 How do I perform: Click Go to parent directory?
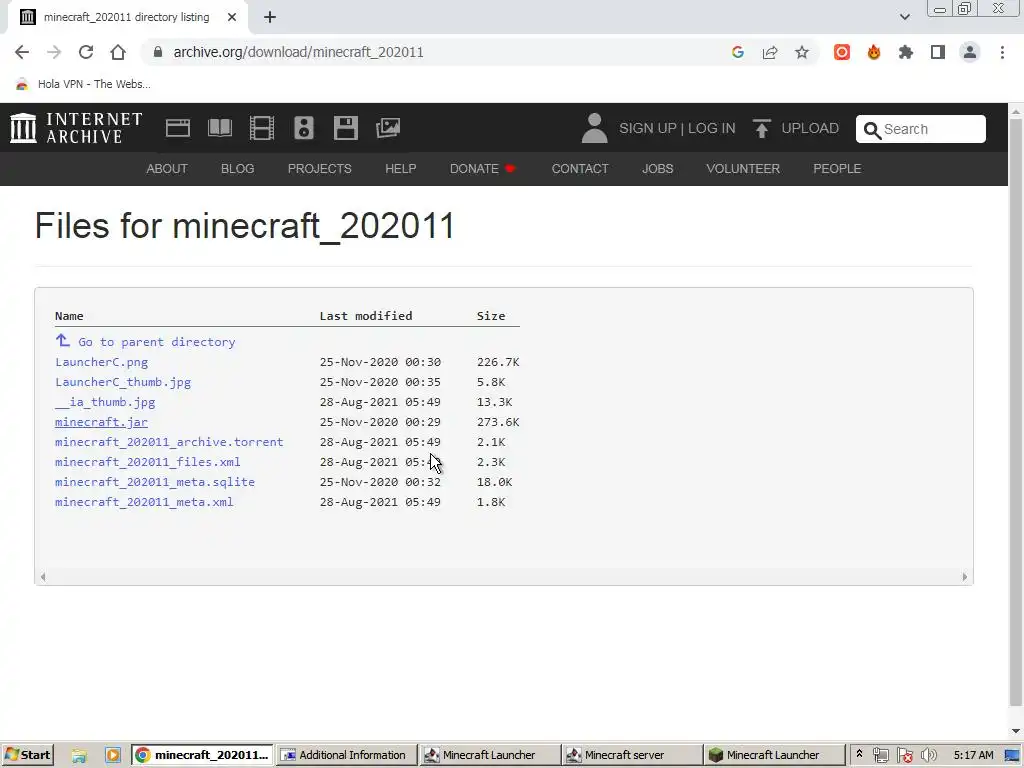145,342
